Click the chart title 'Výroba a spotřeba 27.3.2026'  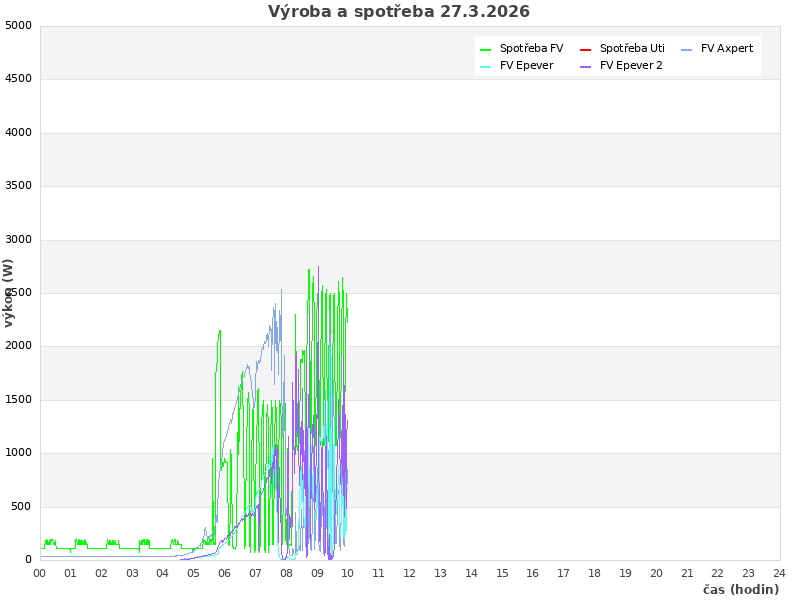pos(399,12)
